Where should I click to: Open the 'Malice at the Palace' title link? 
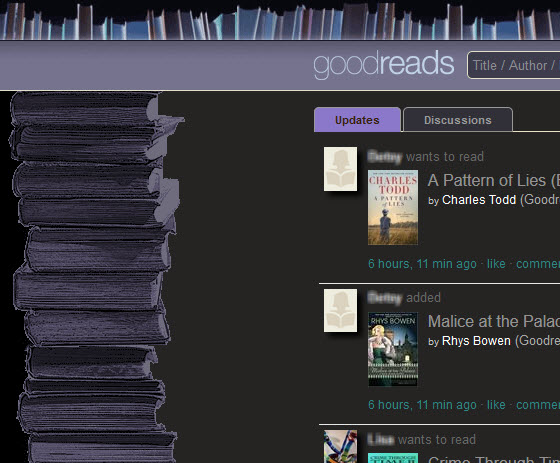click(x=494, y=322)
